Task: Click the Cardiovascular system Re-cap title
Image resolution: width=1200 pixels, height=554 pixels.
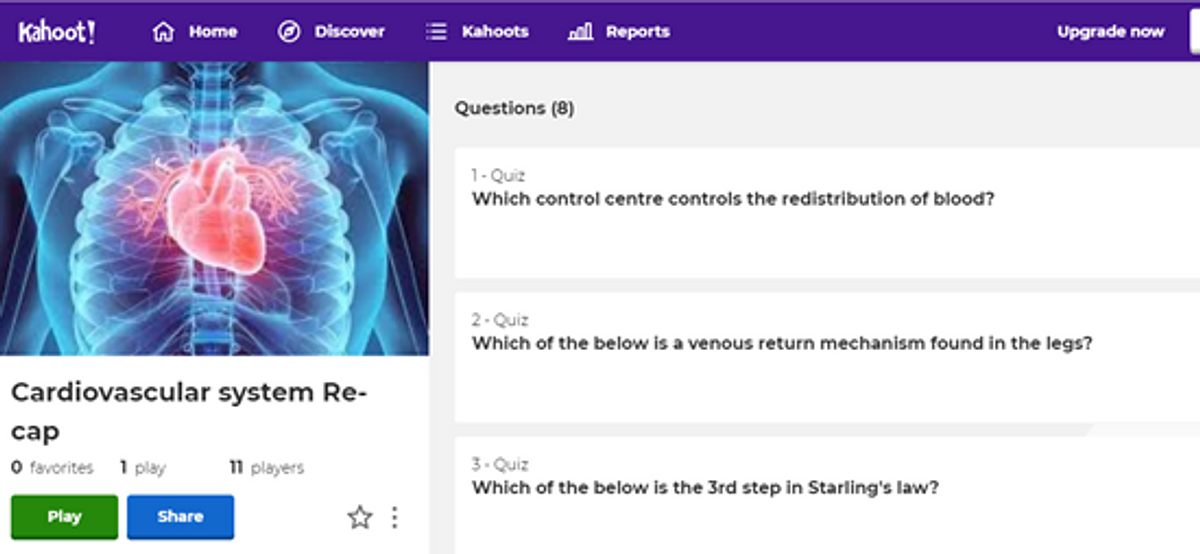Action: (x=189, y=411)
